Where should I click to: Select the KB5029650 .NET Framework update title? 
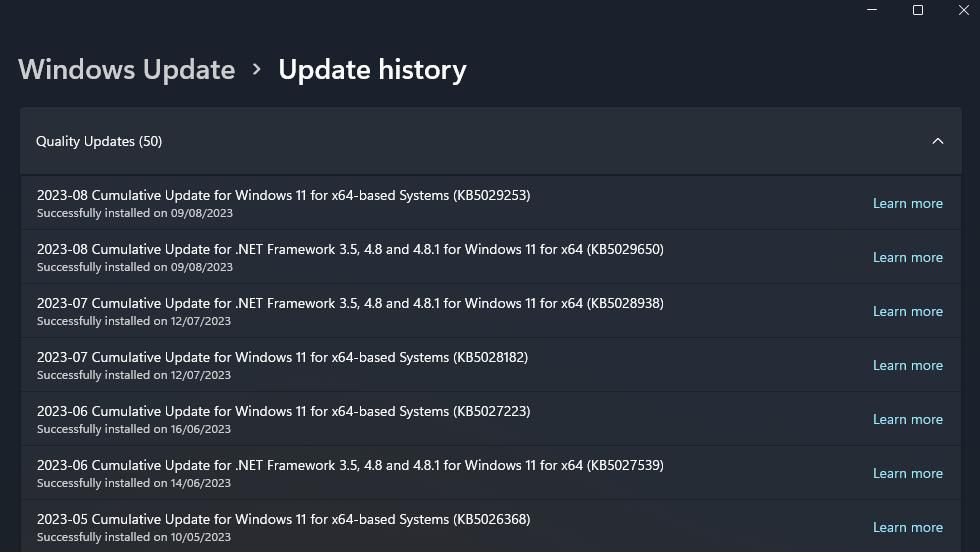click(350, 249)
